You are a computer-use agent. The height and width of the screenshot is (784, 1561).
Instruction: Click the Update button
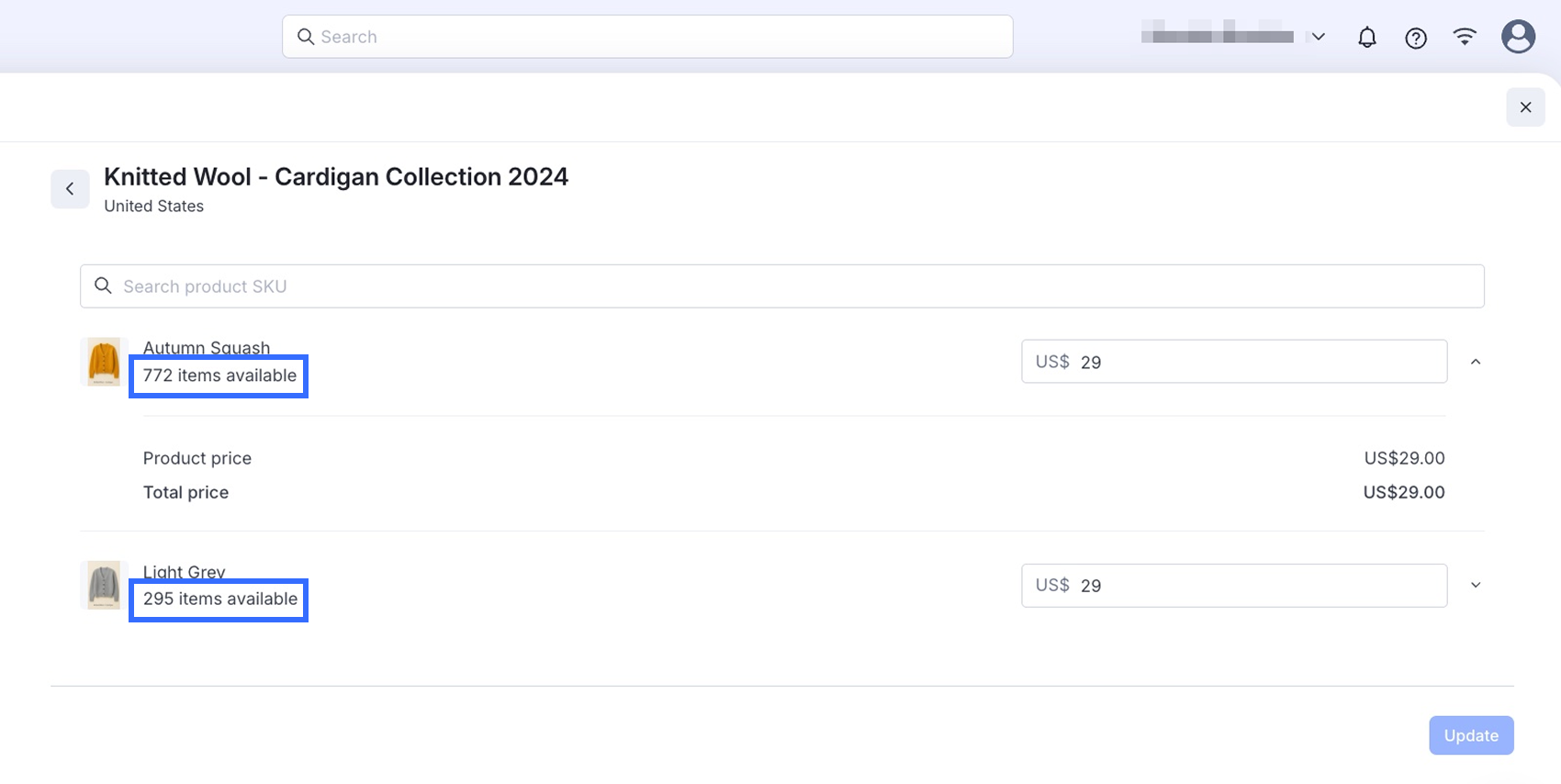click(1470, 735)
